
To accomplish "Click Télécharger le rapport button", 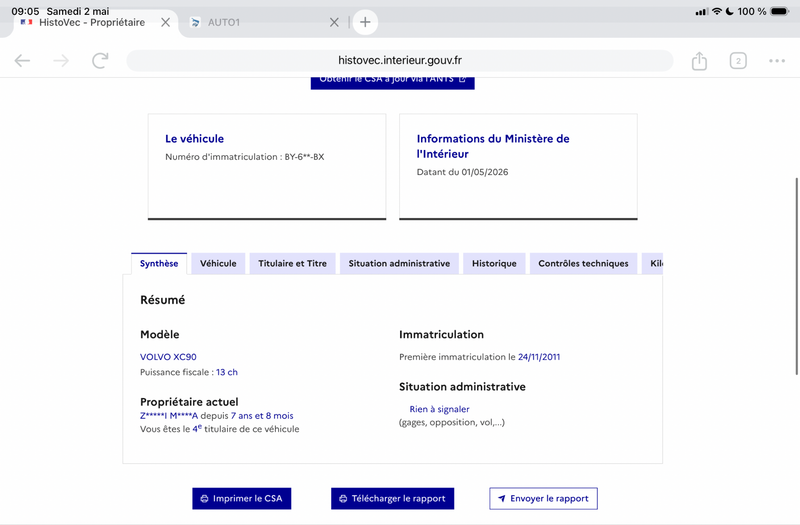I will [392, 498].
